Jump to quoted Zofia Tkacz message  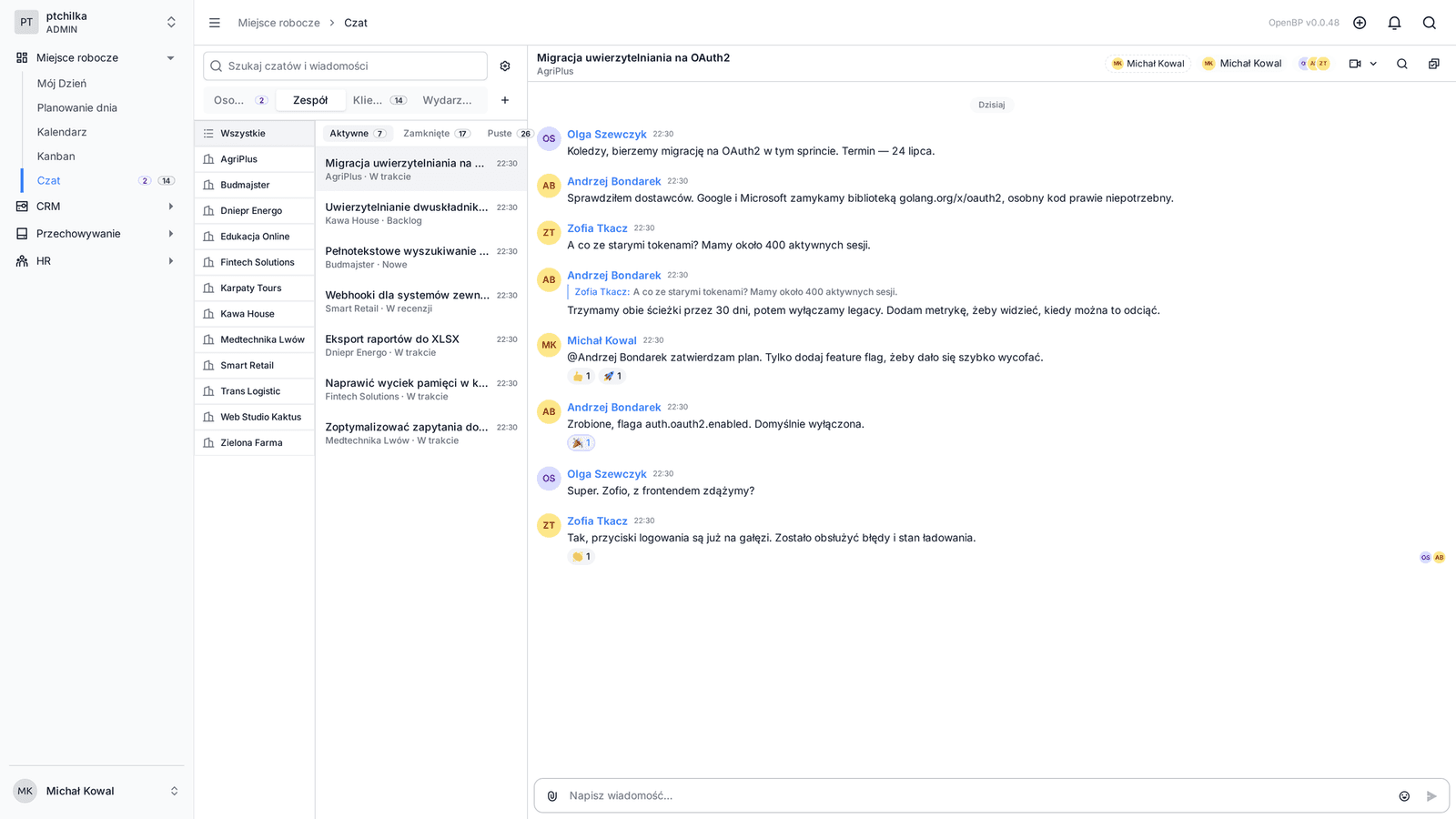[735, 292]
